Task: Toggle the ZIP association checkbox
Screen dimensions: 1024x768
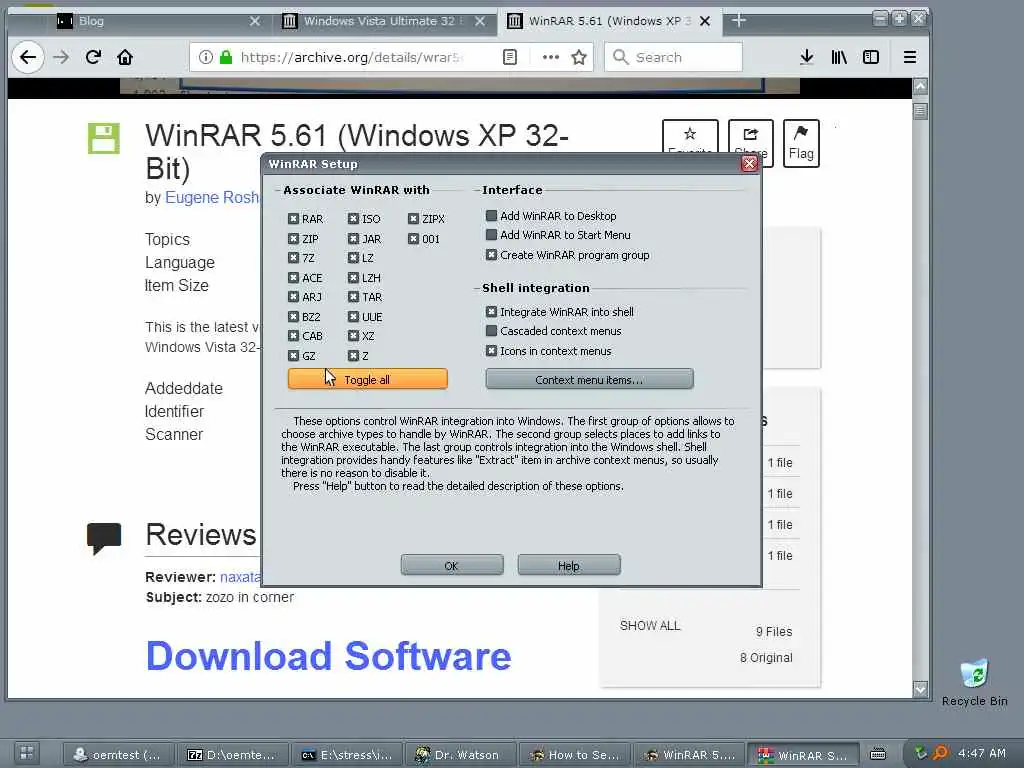Action: [x=293, y=239]
